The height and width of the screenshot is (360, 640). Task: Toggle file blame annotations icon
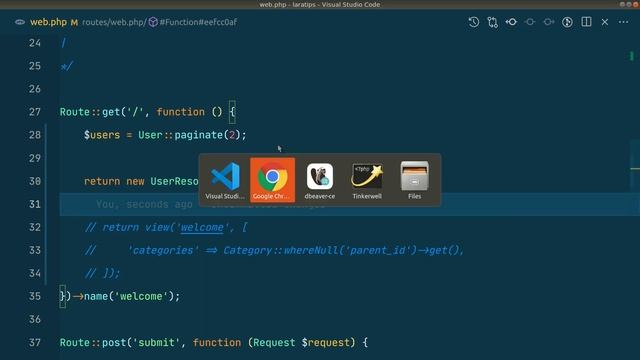click(x=567, y=22)
